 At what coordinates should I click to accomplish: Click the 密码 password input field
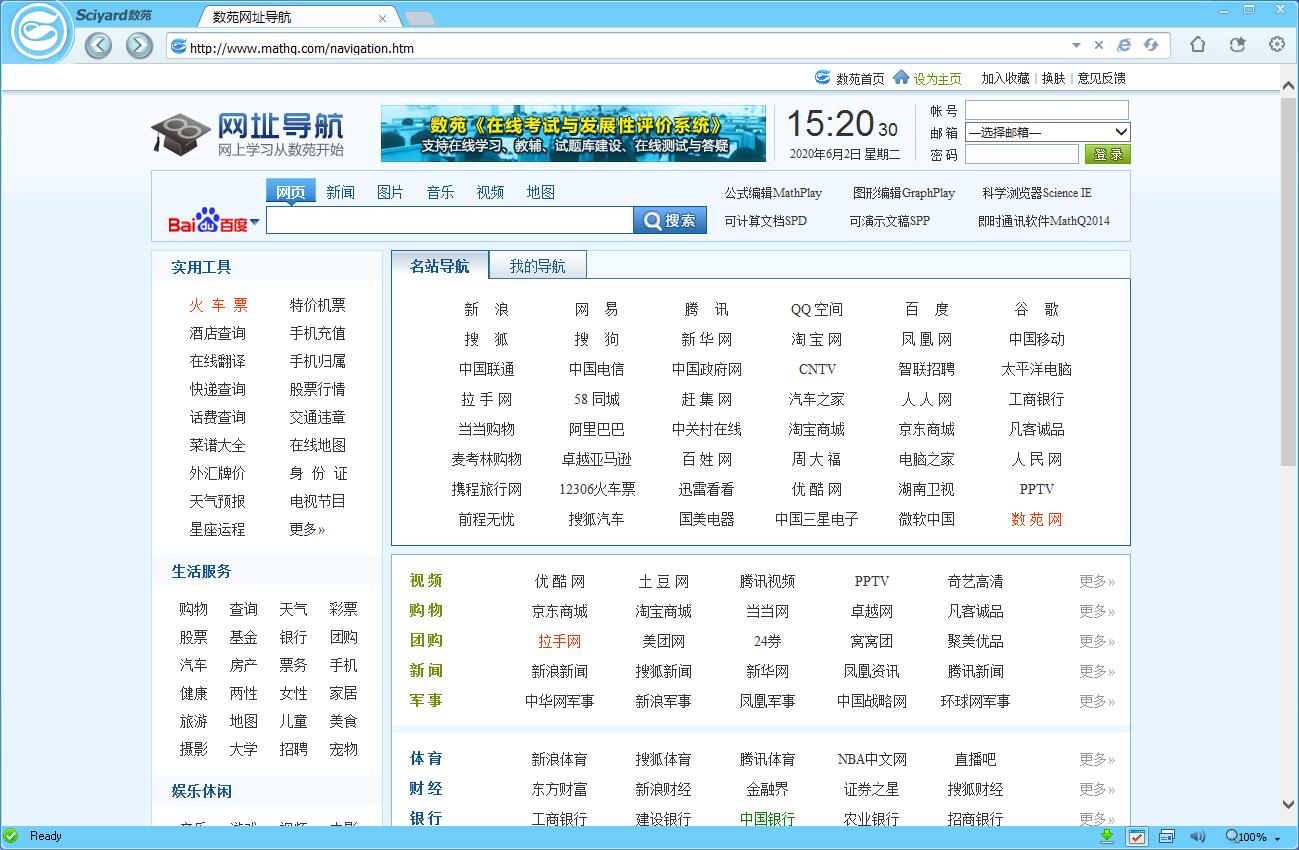(1022, 154)
